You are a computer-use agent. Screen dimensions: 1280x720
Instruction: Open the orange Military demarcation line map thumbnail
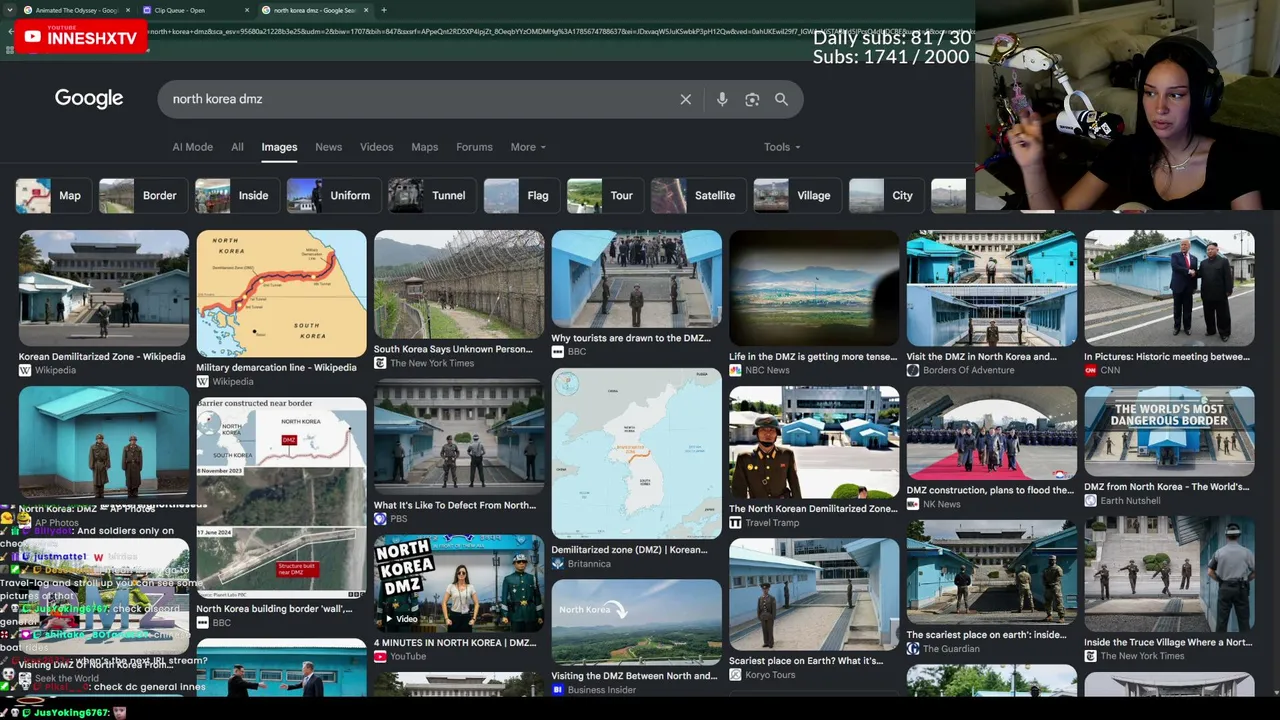pyautogui.click(x=281, y=294)
